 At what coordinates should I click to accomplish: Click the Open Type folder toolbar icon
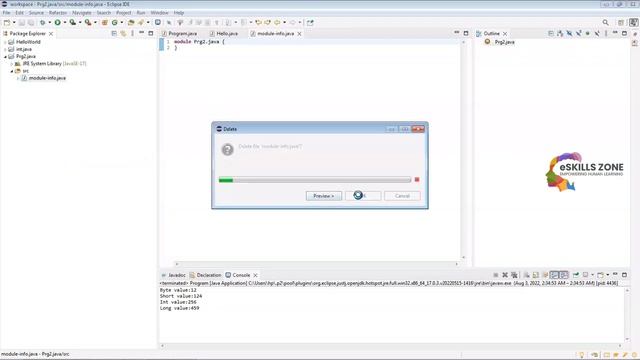pyautogui.click(x=131, y=23)
